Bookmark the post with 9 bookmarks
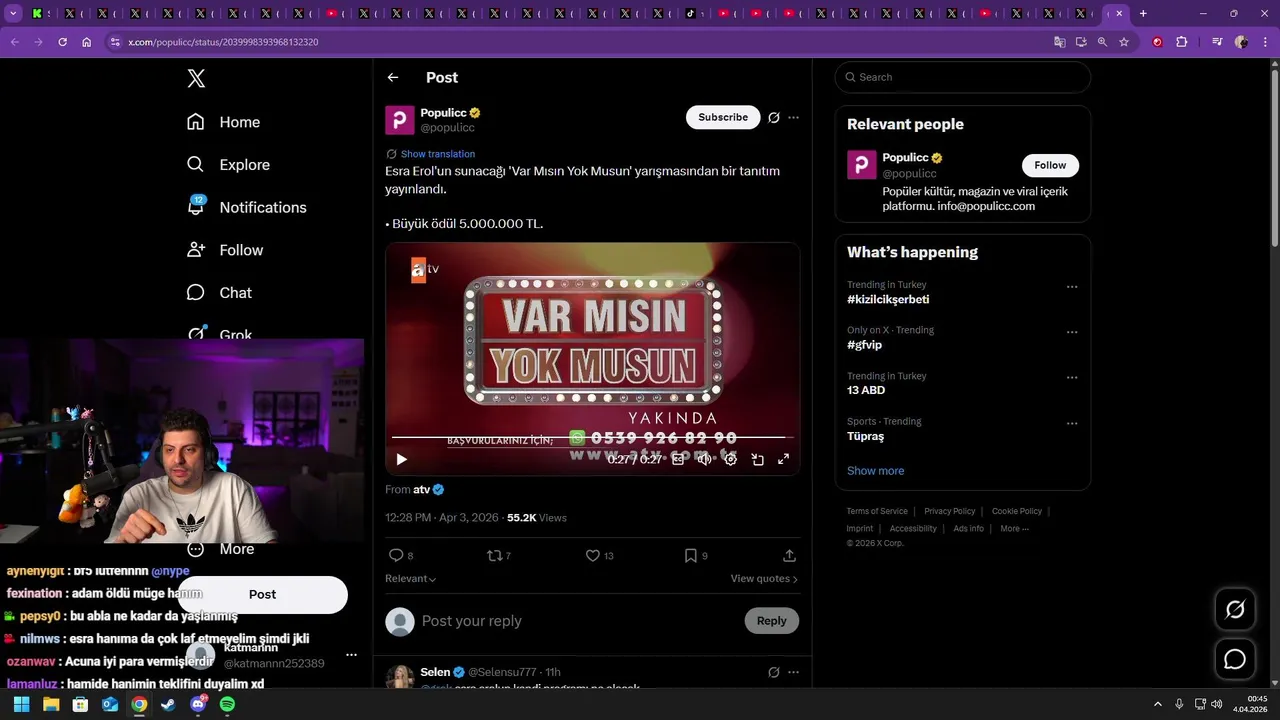 (696, 556)
